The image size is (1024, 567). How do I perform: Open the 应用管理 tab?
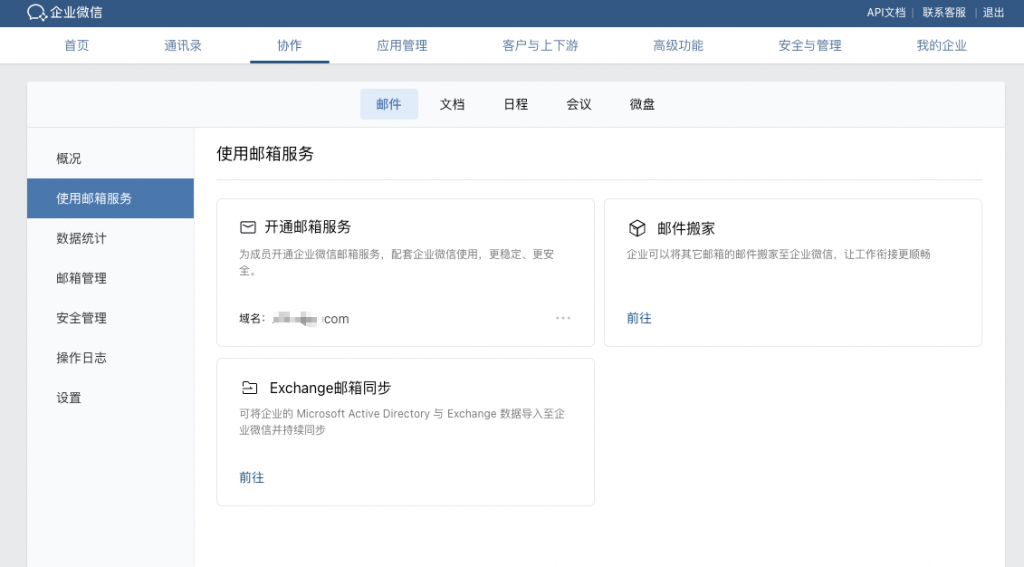click(x=402, y=45)
